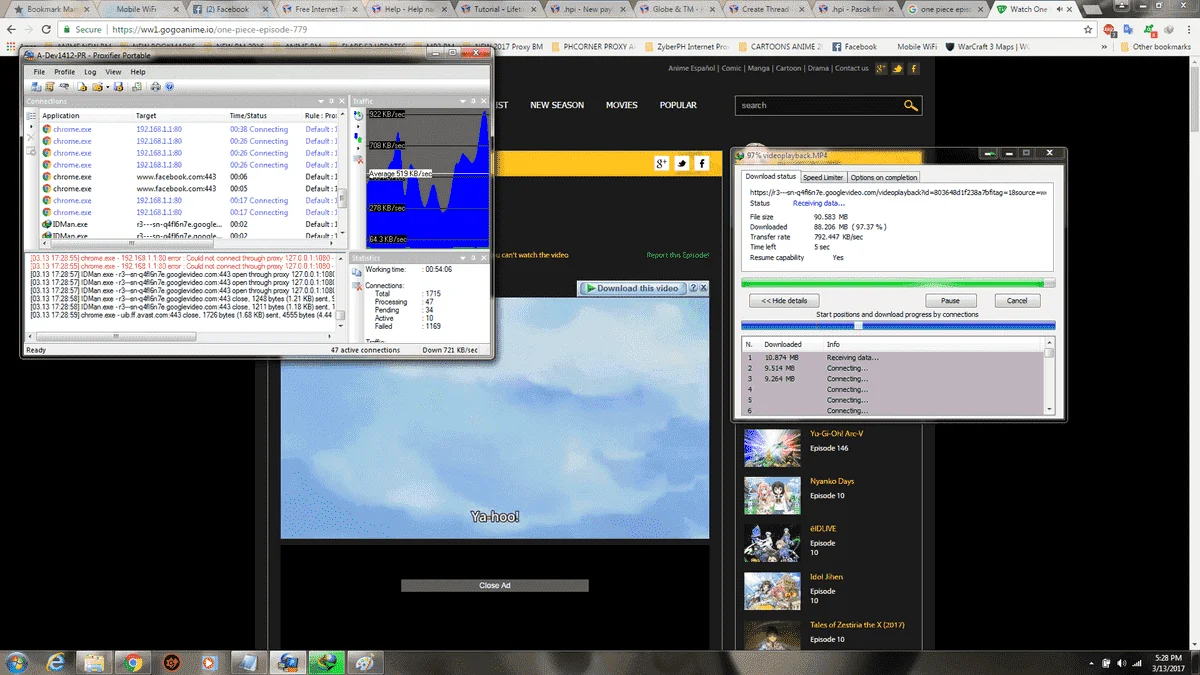This screenshot has width=1200, height=675.
Task: Switch to Options on completion tab in IDM
Action: tap(883, 177)
